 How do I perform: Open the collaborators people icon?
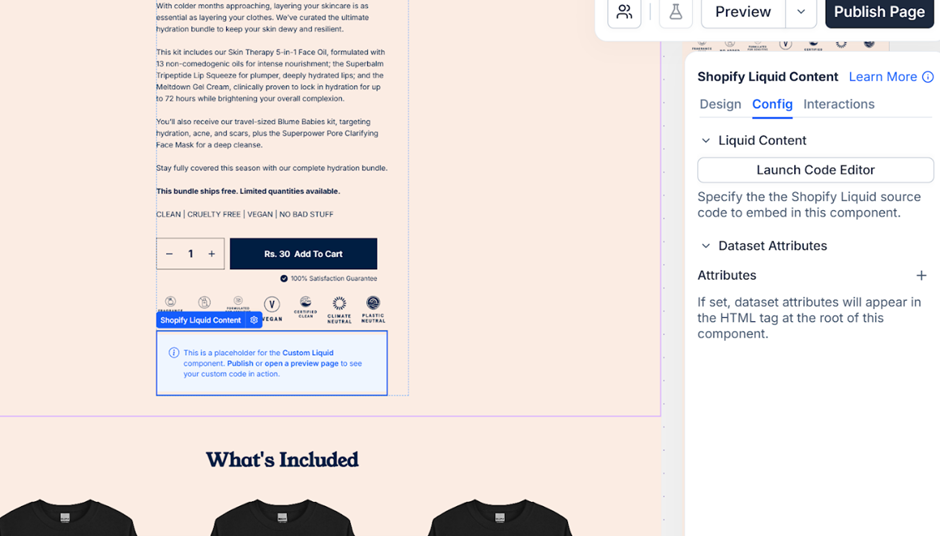[624, 12]
